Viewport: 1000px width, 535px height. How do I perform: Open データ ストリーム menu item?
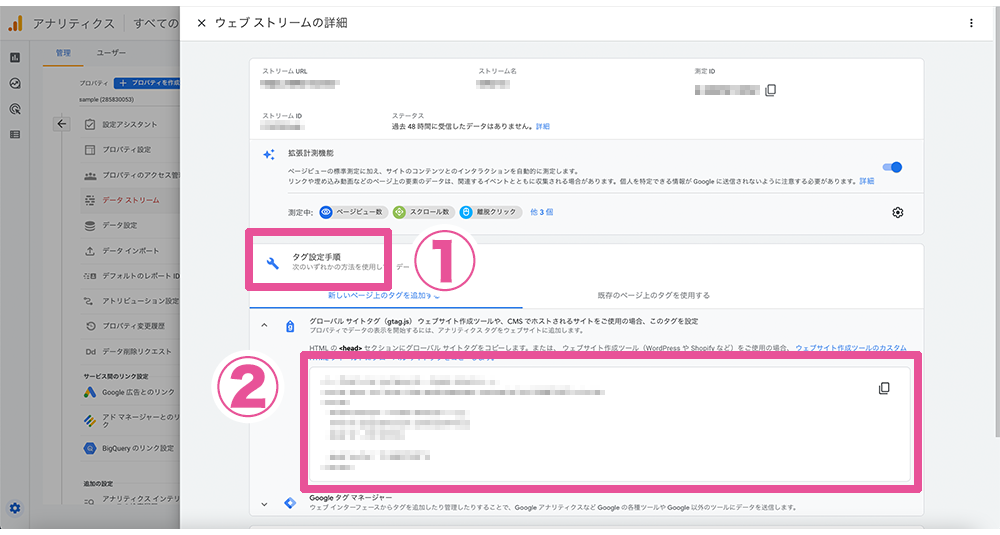[131, 200]
